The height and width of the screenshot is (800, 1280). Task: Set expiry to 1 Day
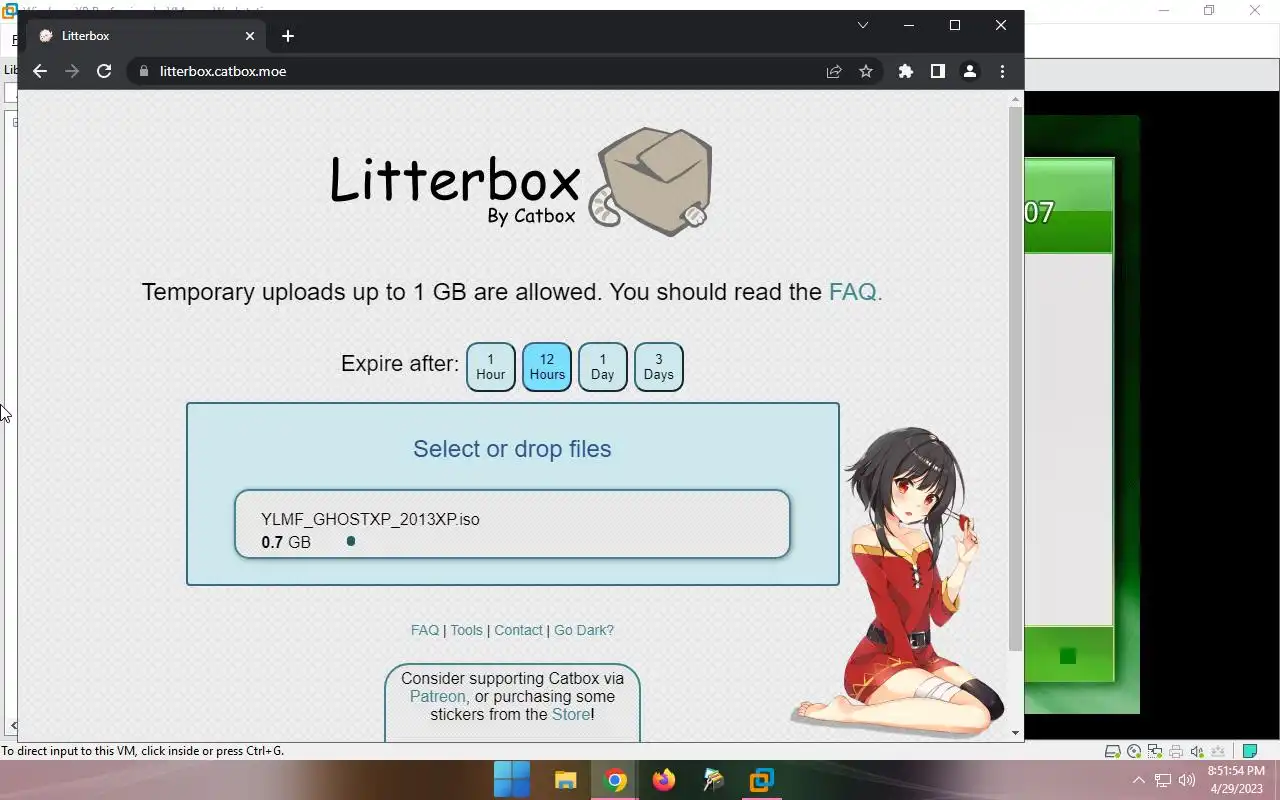[603, 367]
